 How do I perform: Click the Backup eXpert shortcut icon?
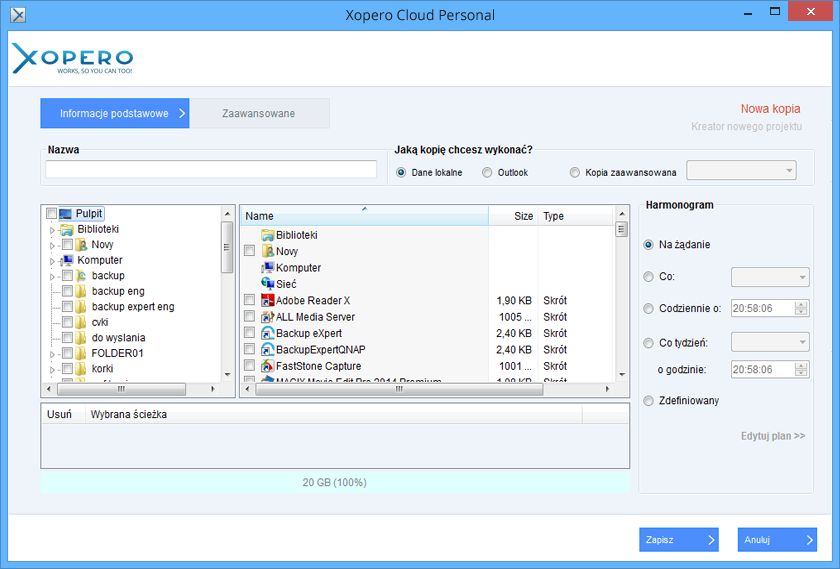pyautogui.click(x=267, y=333)
